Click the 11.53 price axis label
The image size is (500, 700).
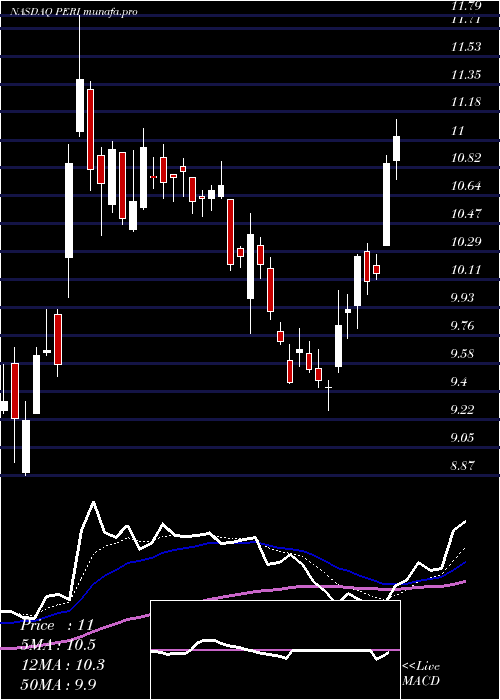tap(466, 47)
